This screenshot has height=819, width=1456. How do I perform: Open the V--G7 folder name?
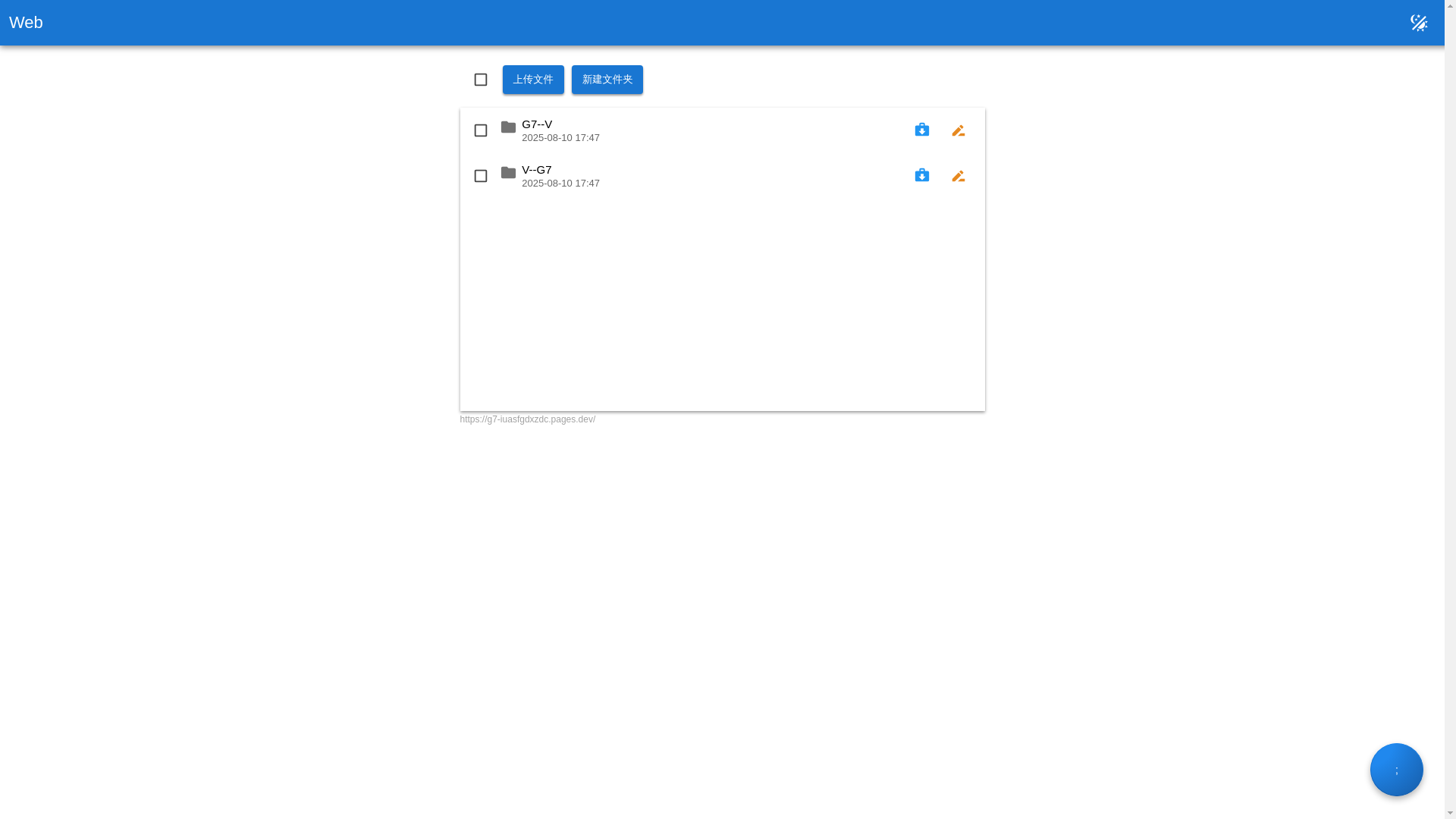click(x=537, y=170)
